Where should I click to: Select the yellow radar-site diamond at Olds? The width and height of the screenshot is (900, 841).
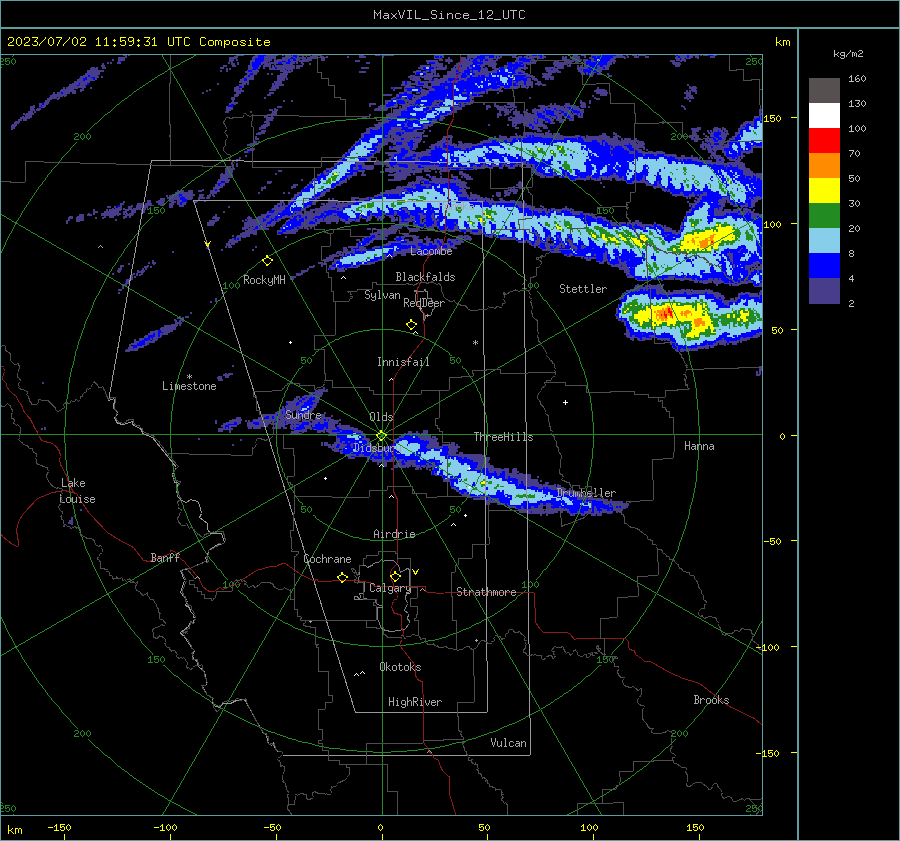click(x=381, y=436)
